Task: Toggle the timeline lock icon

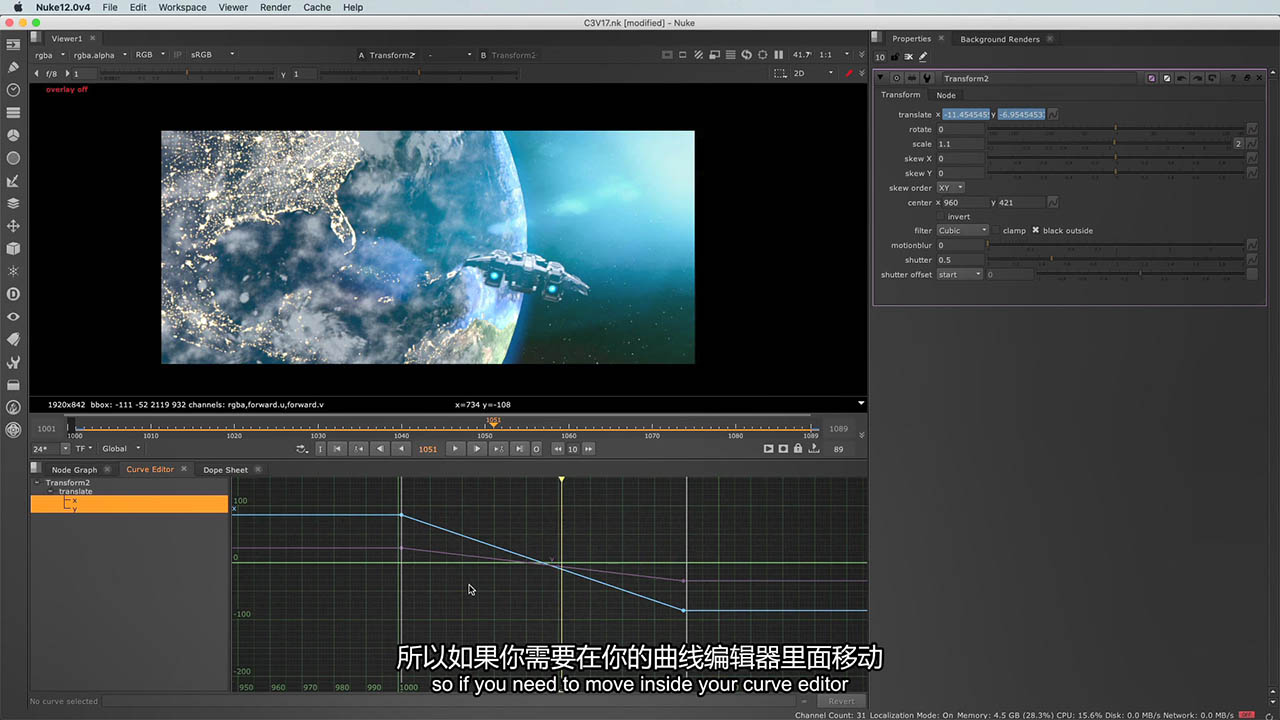Action: click(x=797, y=449)
